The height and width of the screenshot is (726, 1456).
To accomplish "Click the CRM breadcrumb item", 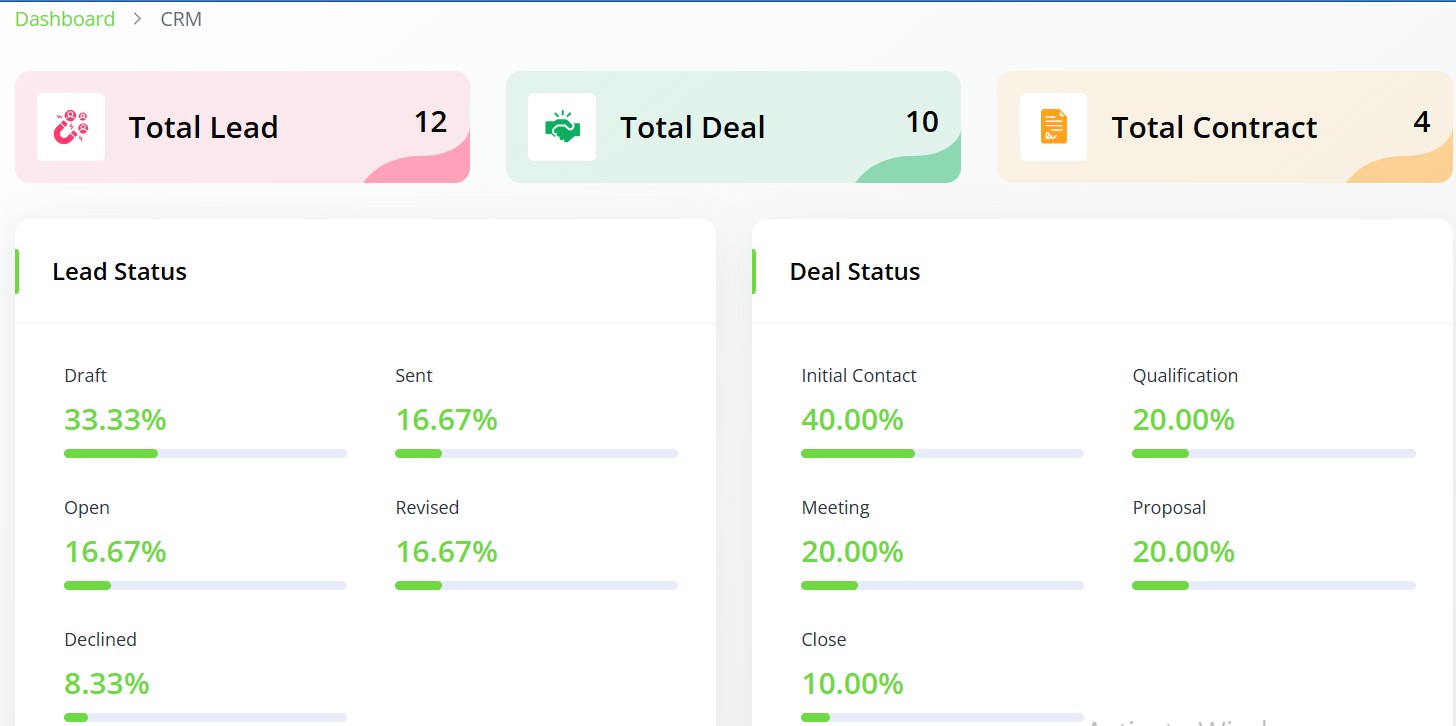I will click(x=181, y=19).
